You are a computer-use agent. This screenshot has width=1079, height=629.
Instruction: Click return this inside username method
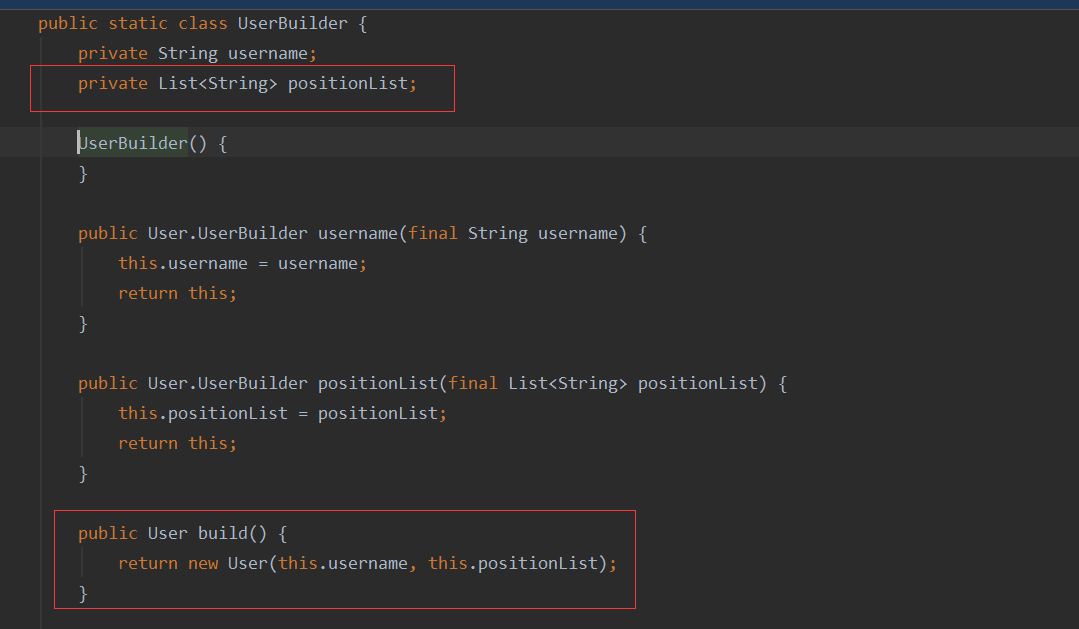pyautogui.click(x=177, y=293)
